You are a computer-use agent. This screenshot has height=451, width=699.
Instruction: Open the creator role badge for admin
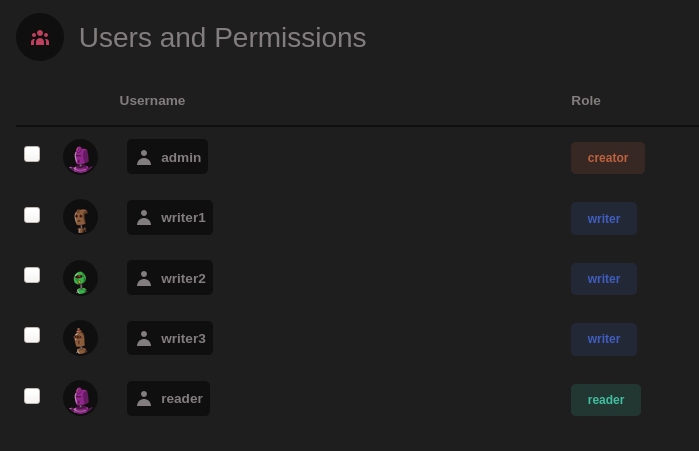point(608,158)
